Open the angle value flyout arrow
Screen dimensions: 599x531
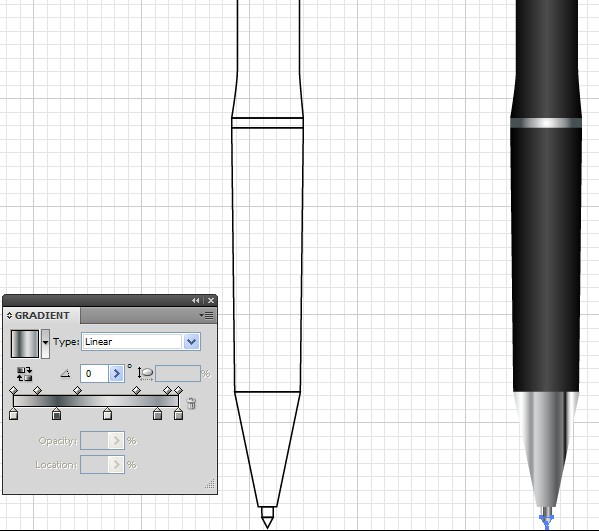tap(117, 374)
